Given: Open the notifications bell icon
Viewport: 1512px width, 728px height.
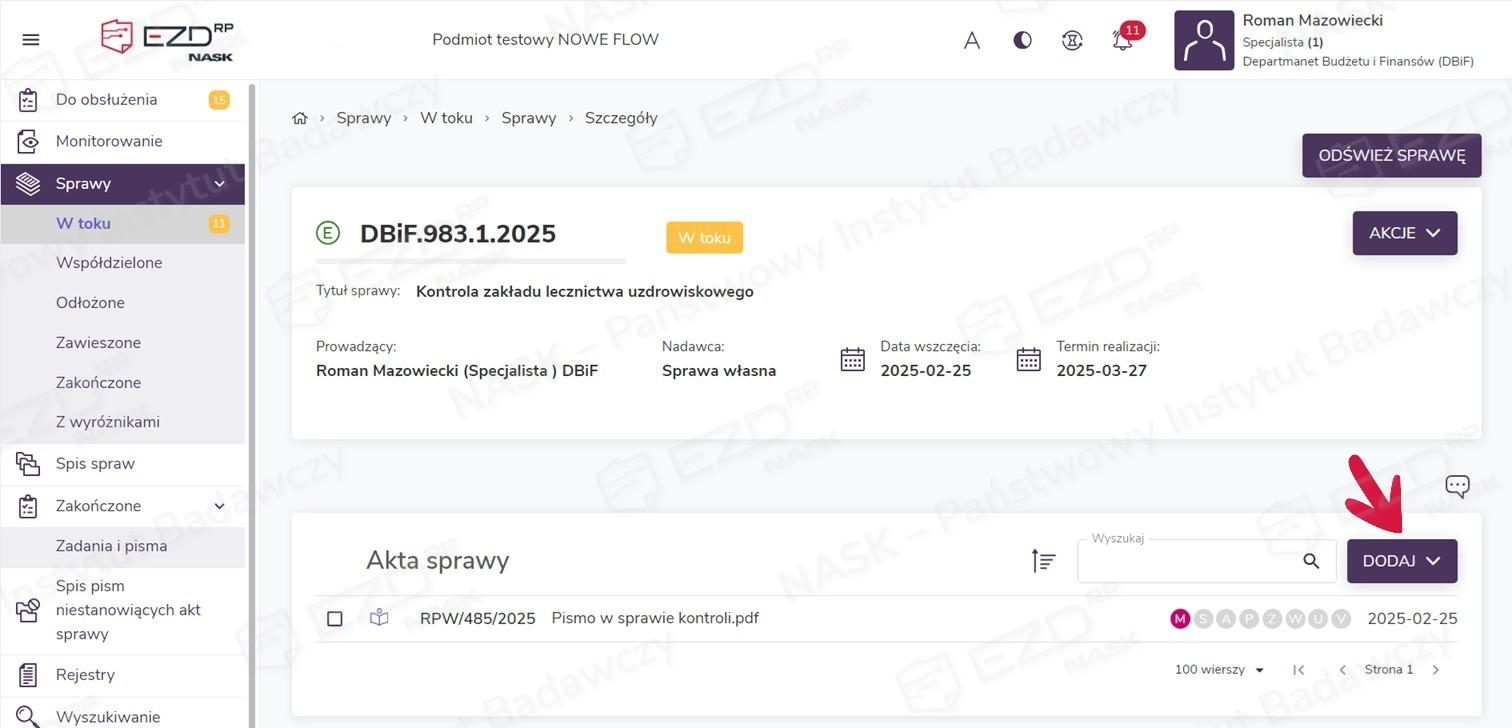Looking at the screenshot, I should 1123,41.
